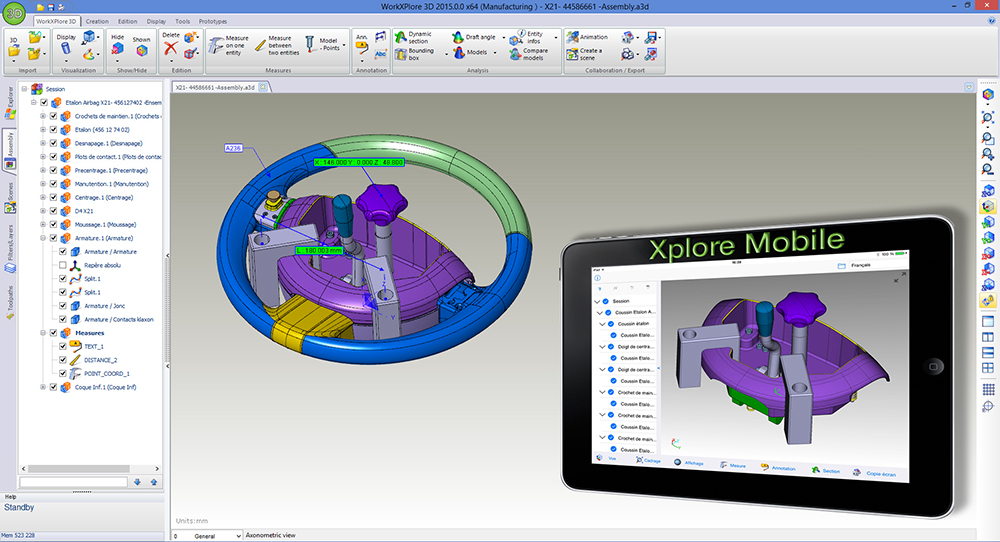Open the Tools ribbon tab
This screenshot has width=1000, height=542.
pos(183,21)
